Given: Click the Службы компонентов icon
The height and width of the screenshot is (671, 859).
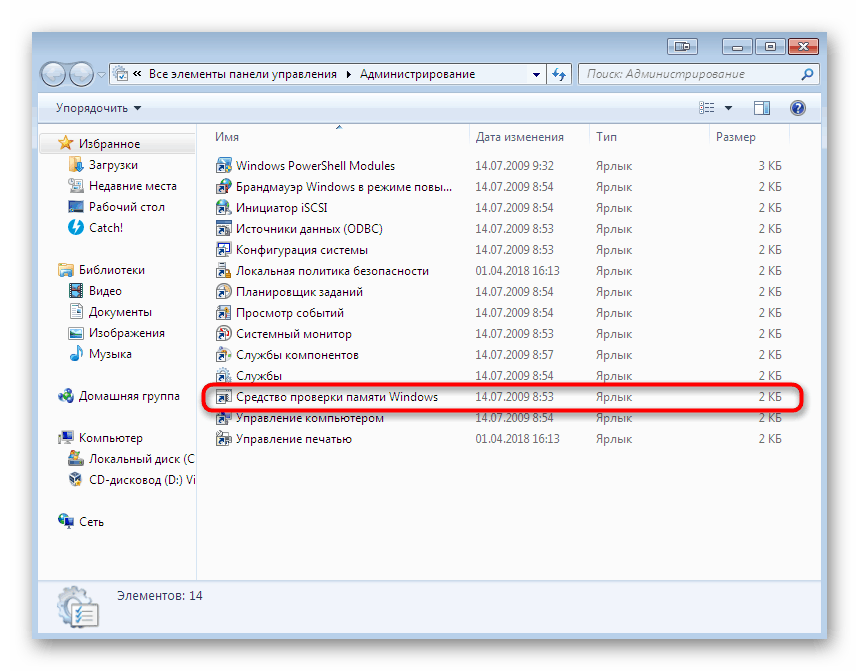Looking at the screenshot, I should tap(223, 355).
